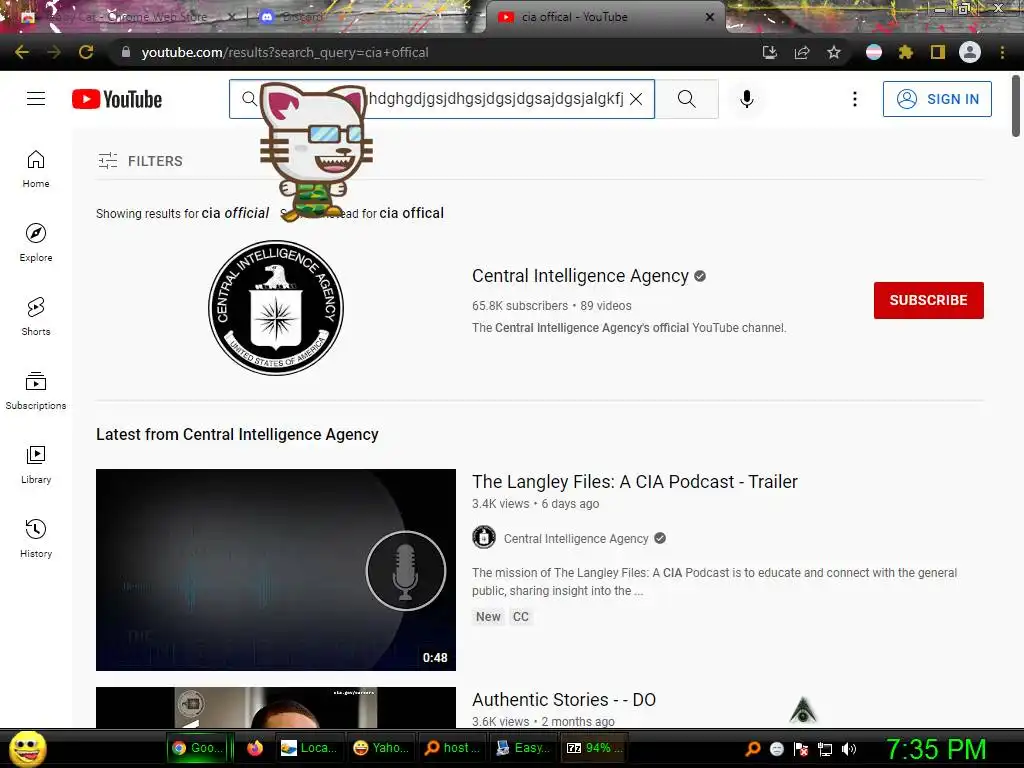The width and height of the screenshot is (1024, 768).
Task: Reload the page
Action: click(x=86, y=52)
